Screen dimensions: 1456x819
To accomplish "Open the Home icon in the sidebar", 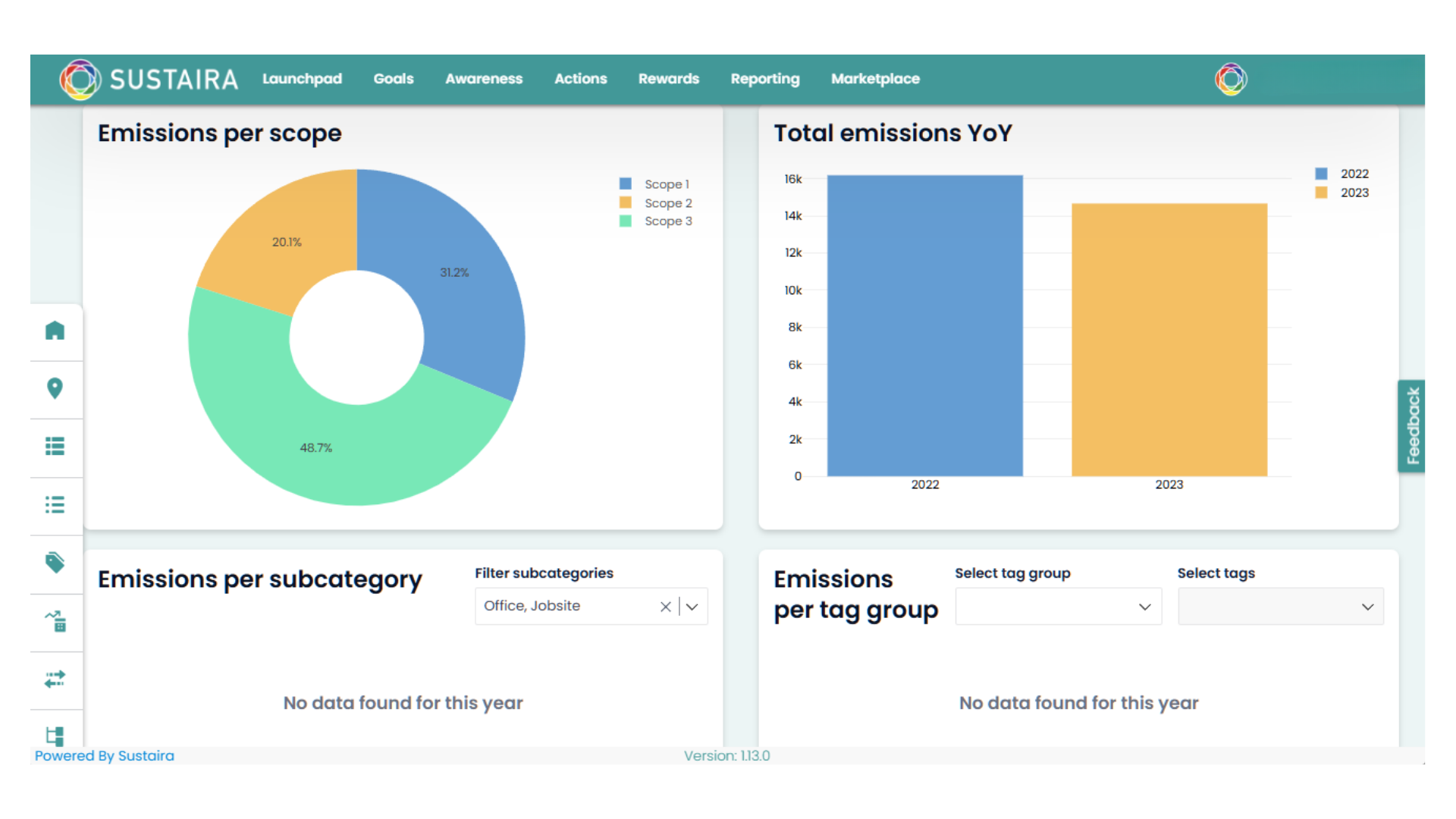I will coord(55,331).
